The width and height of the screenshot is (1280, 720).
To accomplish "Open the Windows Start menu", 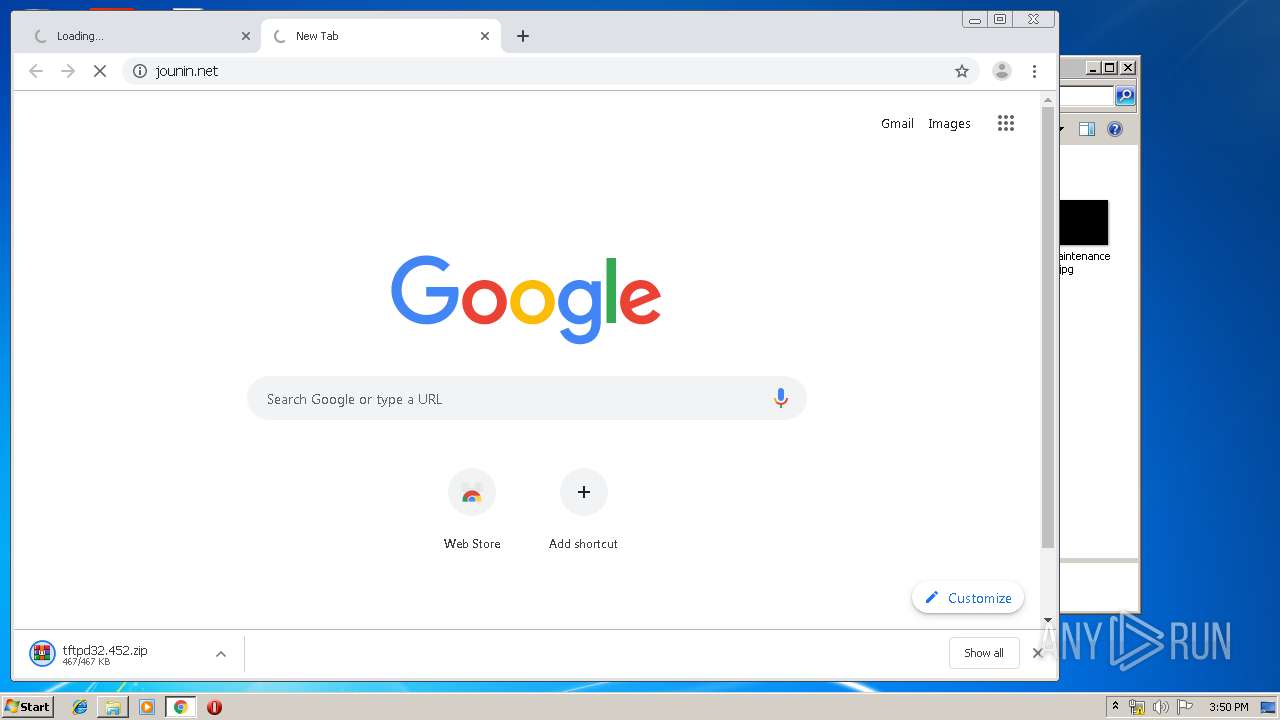I will (x=28, y=707).
